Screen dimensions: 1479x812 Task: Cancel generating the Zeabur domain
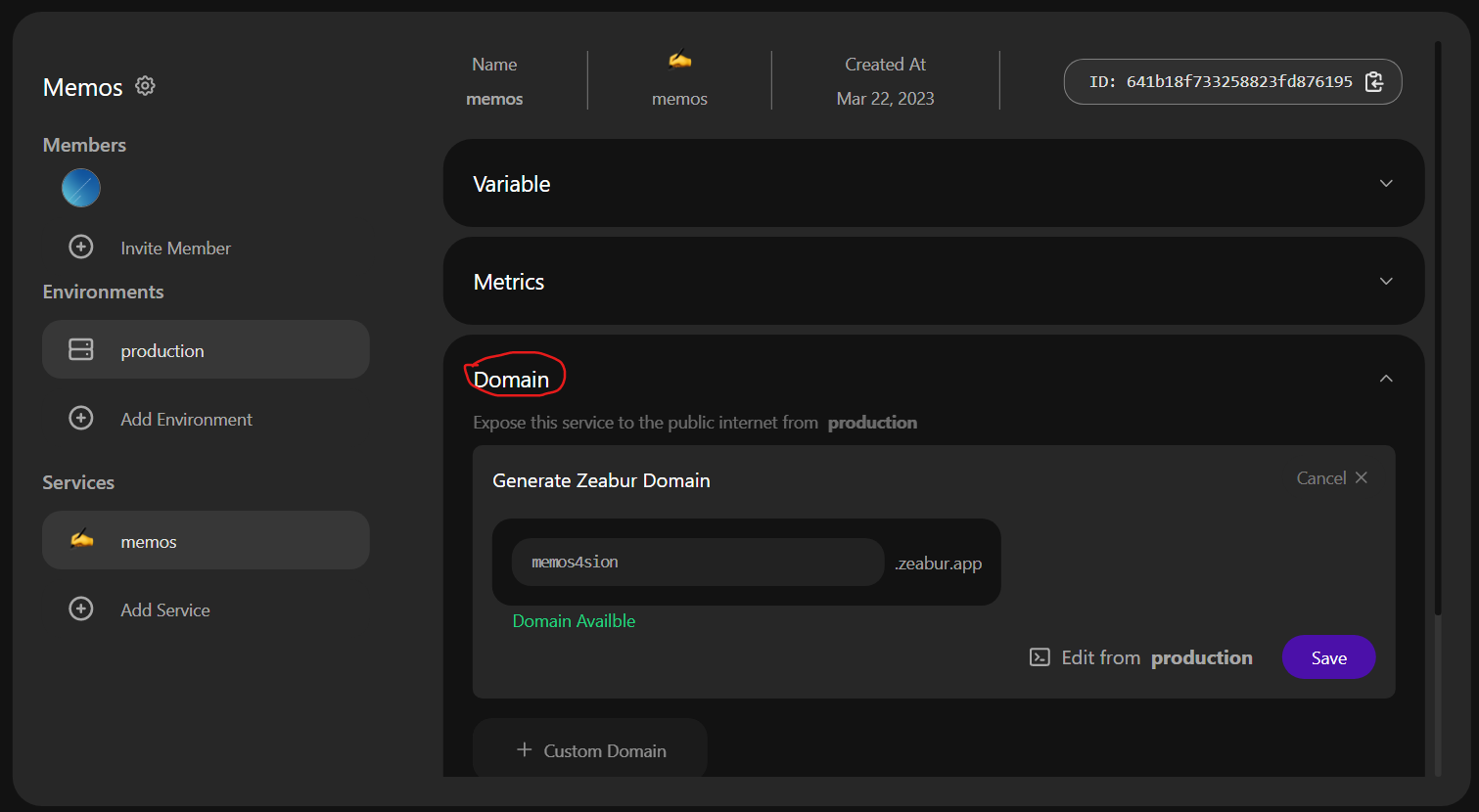(x=1331, y=478)
